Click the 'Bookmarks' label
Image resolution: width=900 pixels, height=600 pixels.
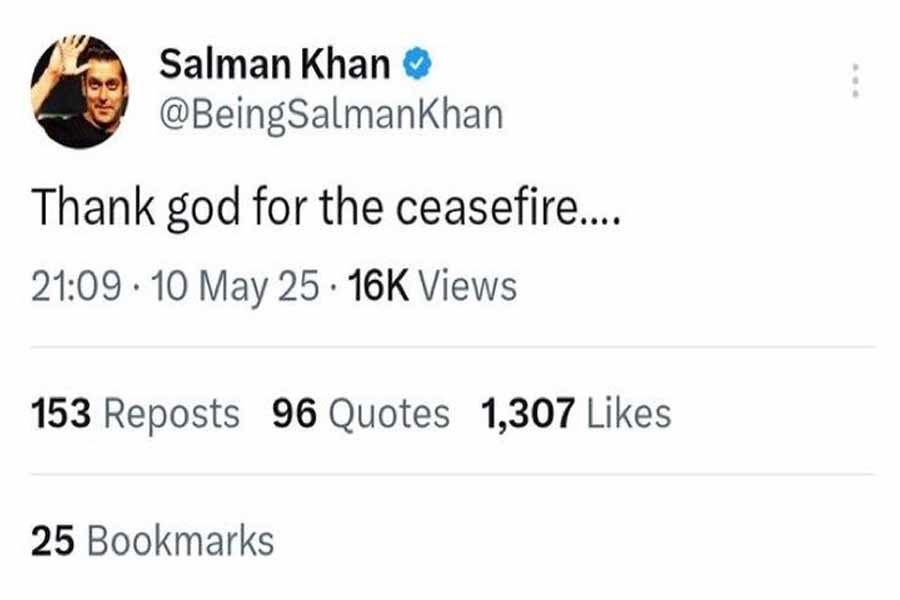(x=181, y=540)
